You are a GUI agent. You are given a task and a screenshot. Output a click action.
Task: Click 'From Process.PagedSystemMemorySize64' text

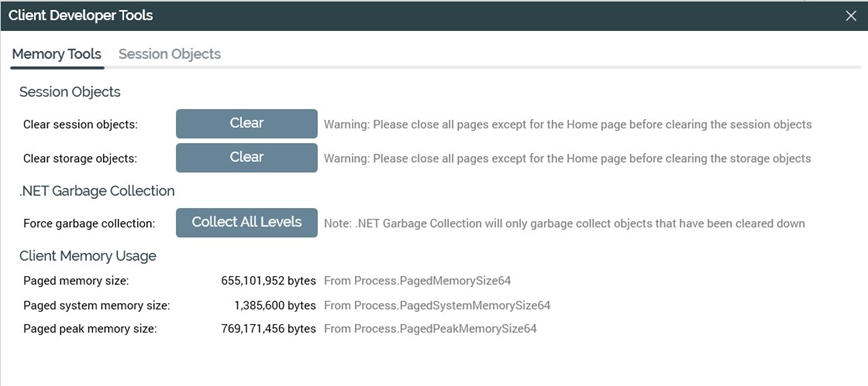pos(437,305)
